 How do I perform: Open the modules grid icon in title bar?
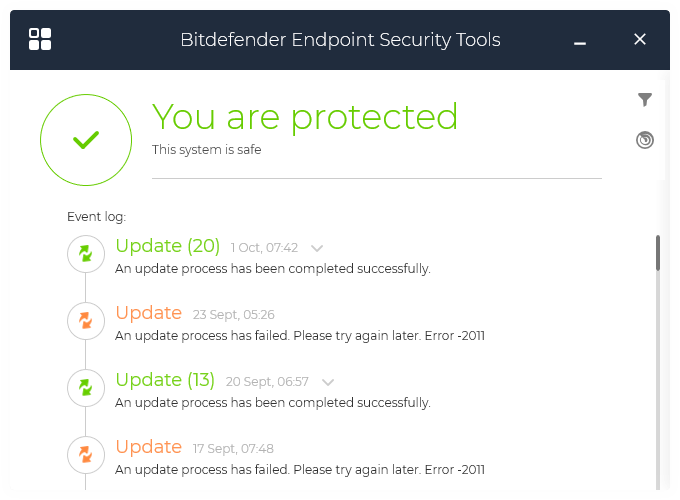(x=40, y=40)
